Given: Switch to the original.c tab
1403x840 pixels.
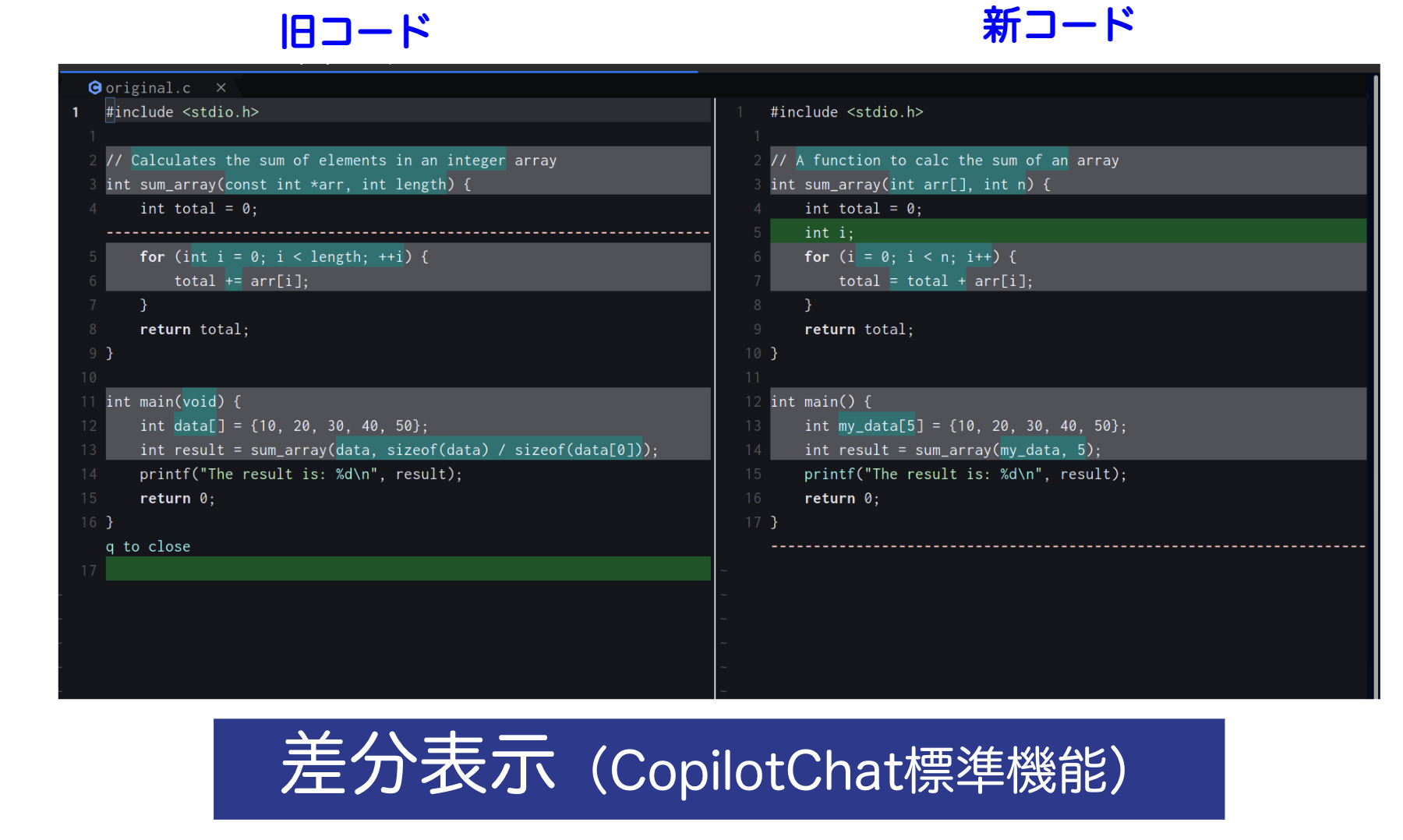Looking at the screenshot, I should [148, 87].
